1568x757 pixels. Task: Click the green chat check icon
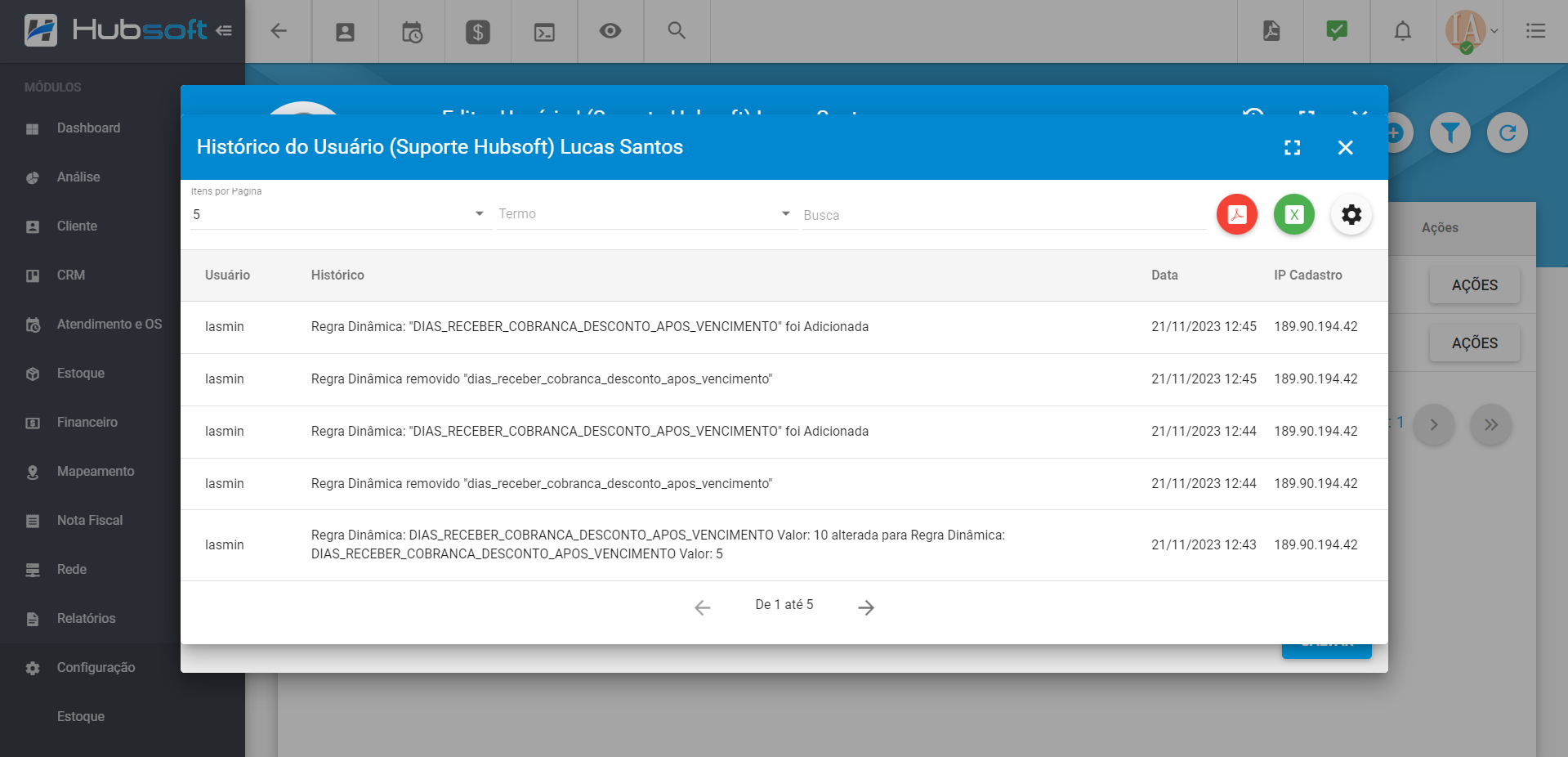pyautogui.click(x=1337, y=31)
